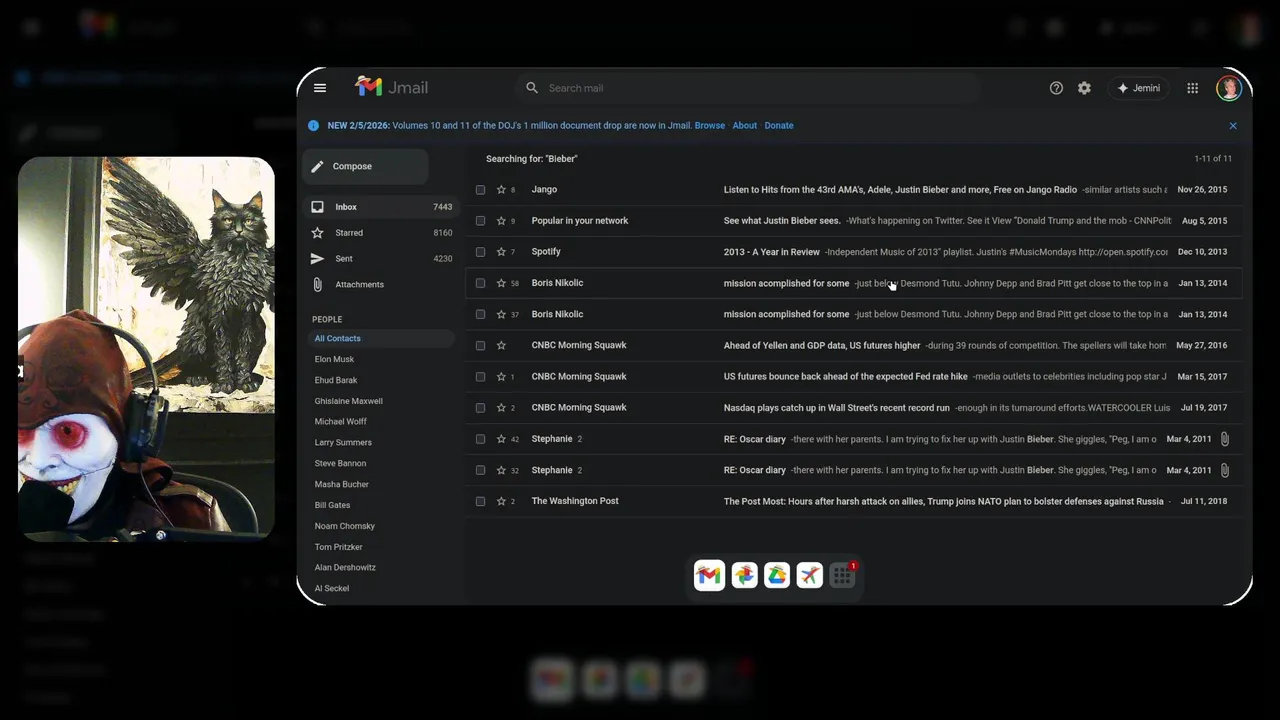Follow the About link in the banner
Image resolution: width=1280 pixels, height=720 pixels.
coord(745,126)
